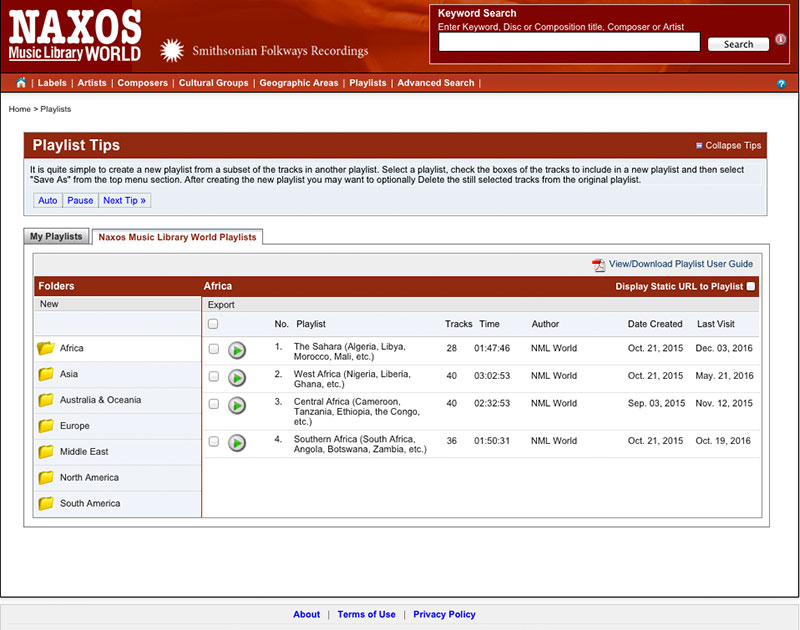Screen dimensions: 800x630
Task: Play the West Africa playlist
Action: pyautogui.click(x=237, y=378)
